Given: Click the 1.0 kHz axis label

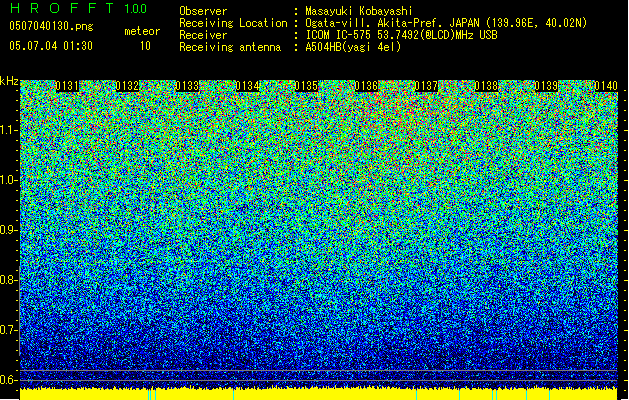Looking at the screenshot, I should click(9, 180).
